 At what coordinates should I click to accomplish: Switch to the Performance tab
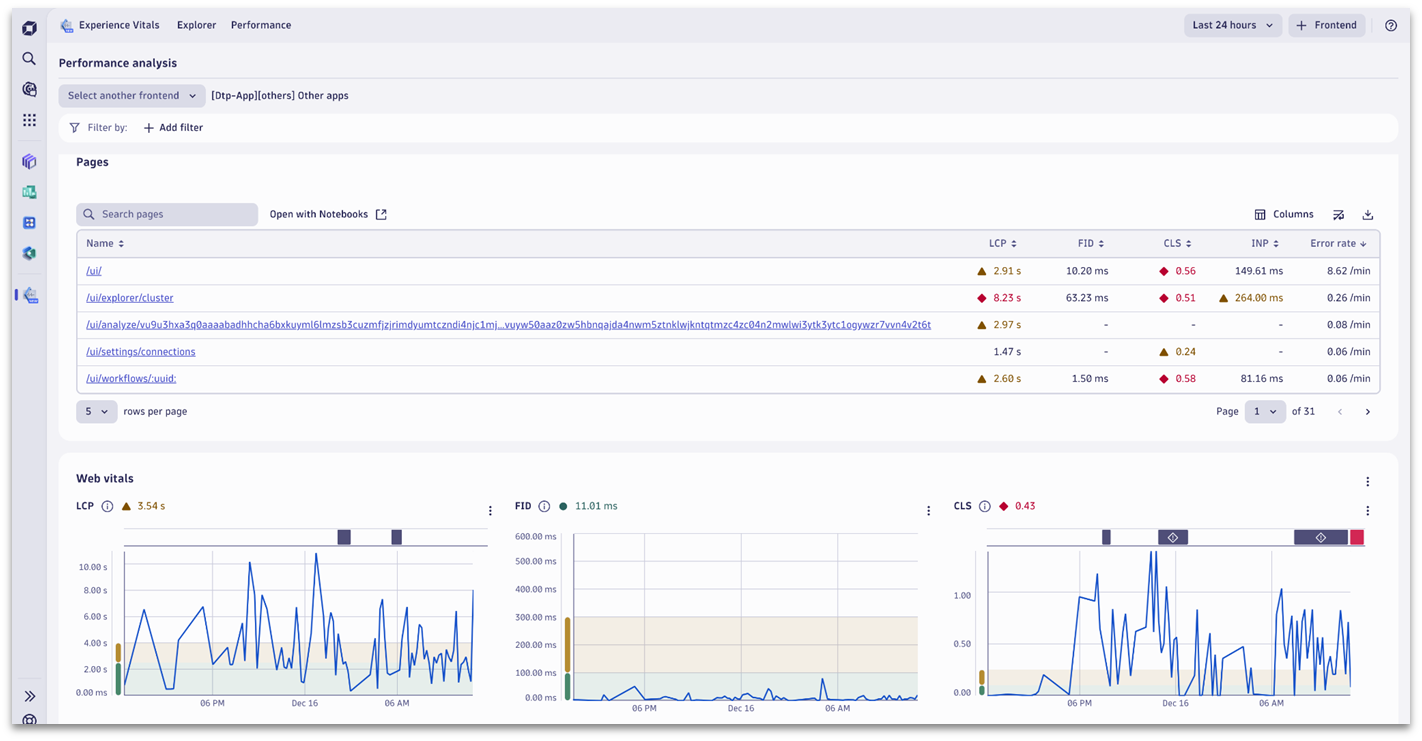tap(261, 25)
